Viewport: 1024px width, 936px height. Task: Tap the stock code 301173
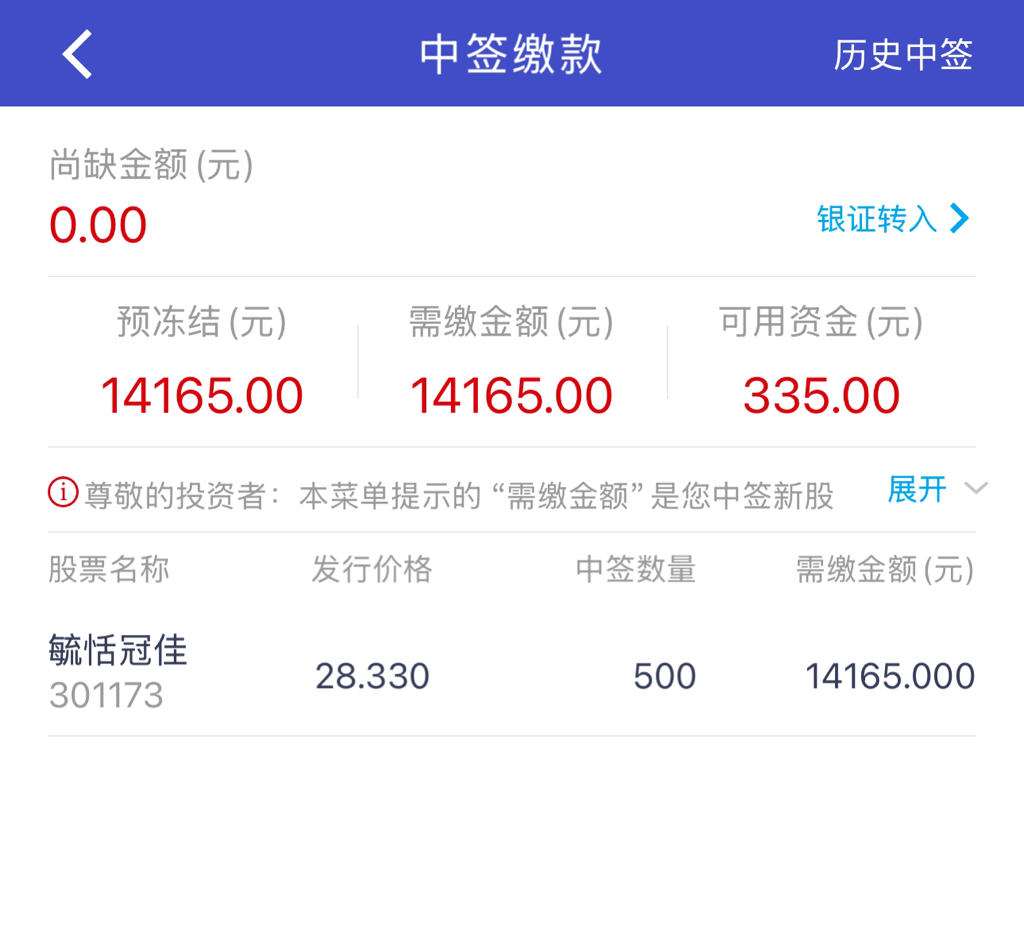(106, 696)
